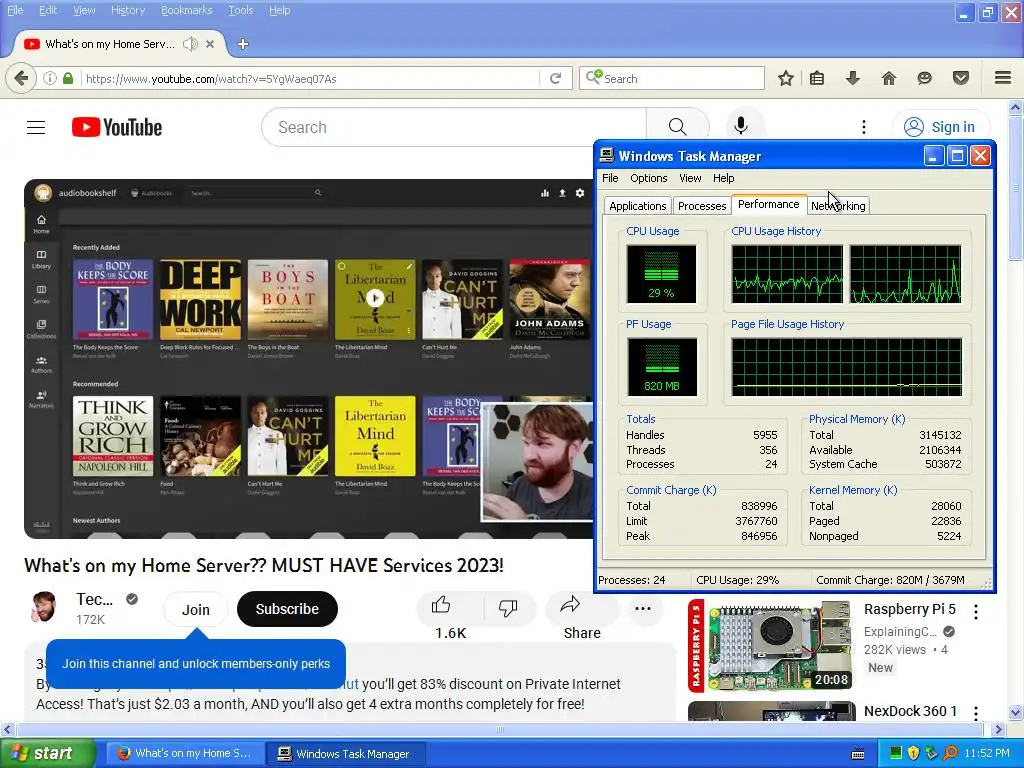1024x768 pixels.
Task: Open the channel avatar below video
Action: tap(44, 608)
